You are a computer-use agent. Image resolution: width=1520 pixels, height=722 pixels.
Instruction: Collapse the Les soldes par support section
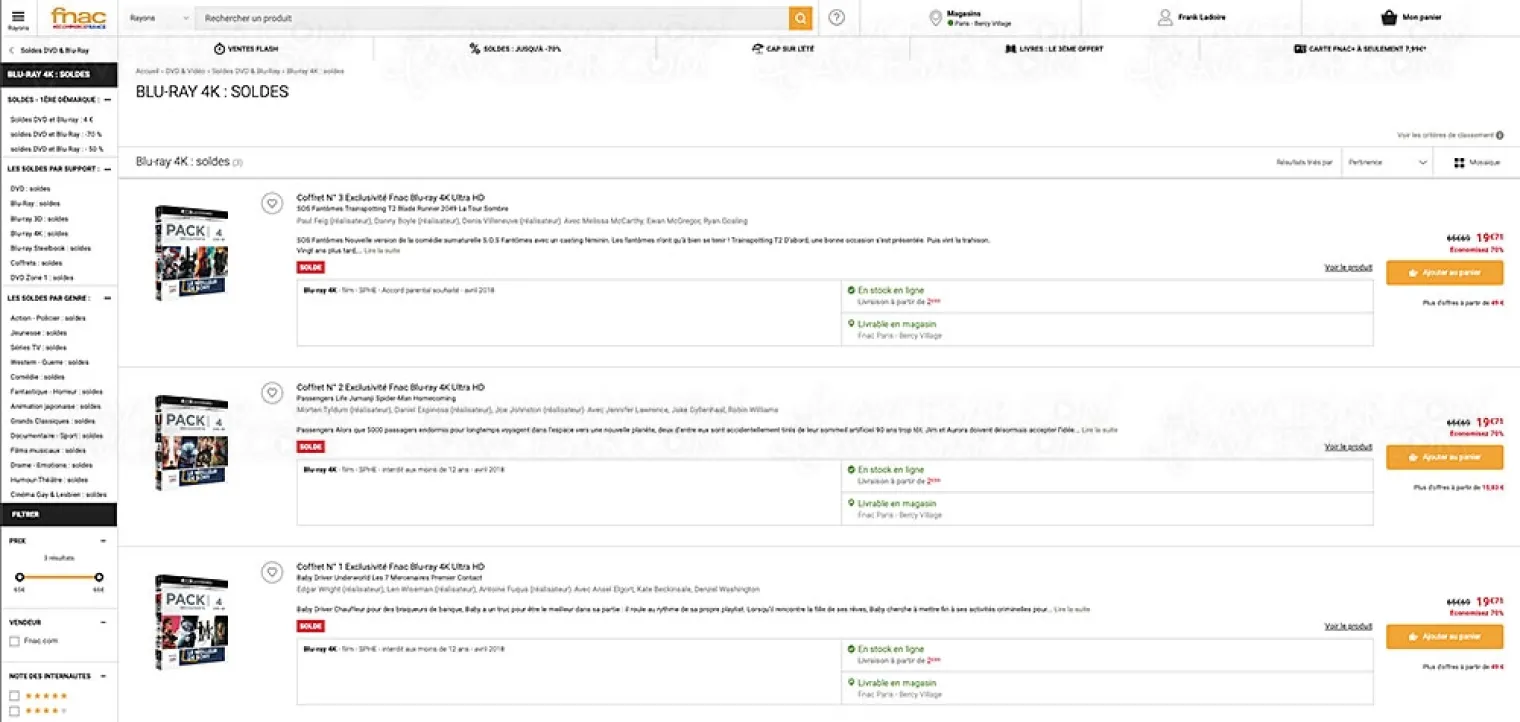pyautogui.click(x=107, y=169)
